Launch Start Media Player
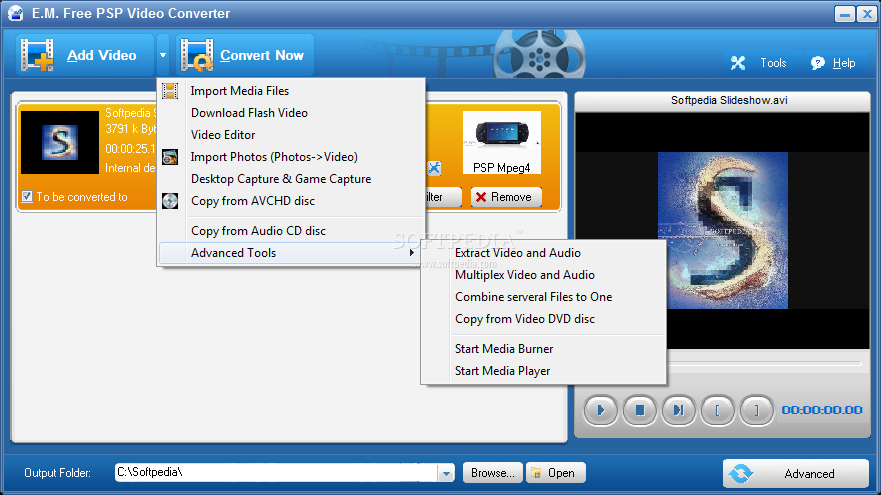 click(x=544, y=371)
